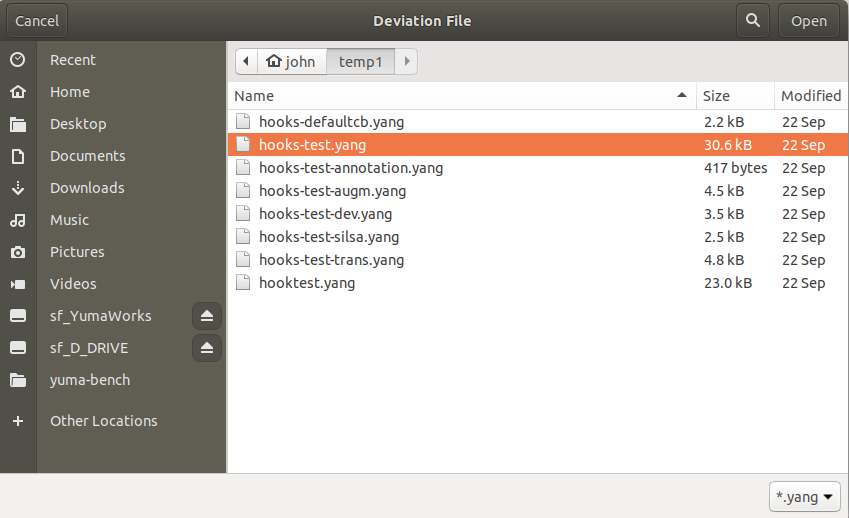The width and height of the screenshot is (849, 518).
Task: Select the highlighted hooks-test.yang file name
Action: pyautogui.click(x=312, y=145)
